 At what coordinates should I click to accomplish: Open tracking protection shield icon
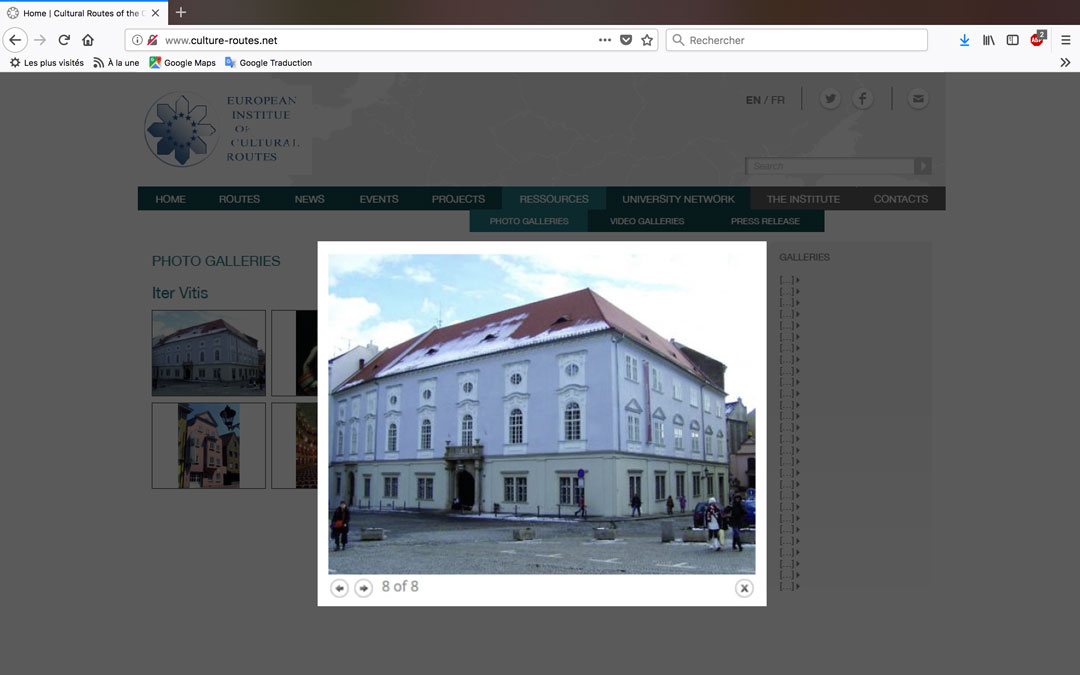(x=152, y=40)
